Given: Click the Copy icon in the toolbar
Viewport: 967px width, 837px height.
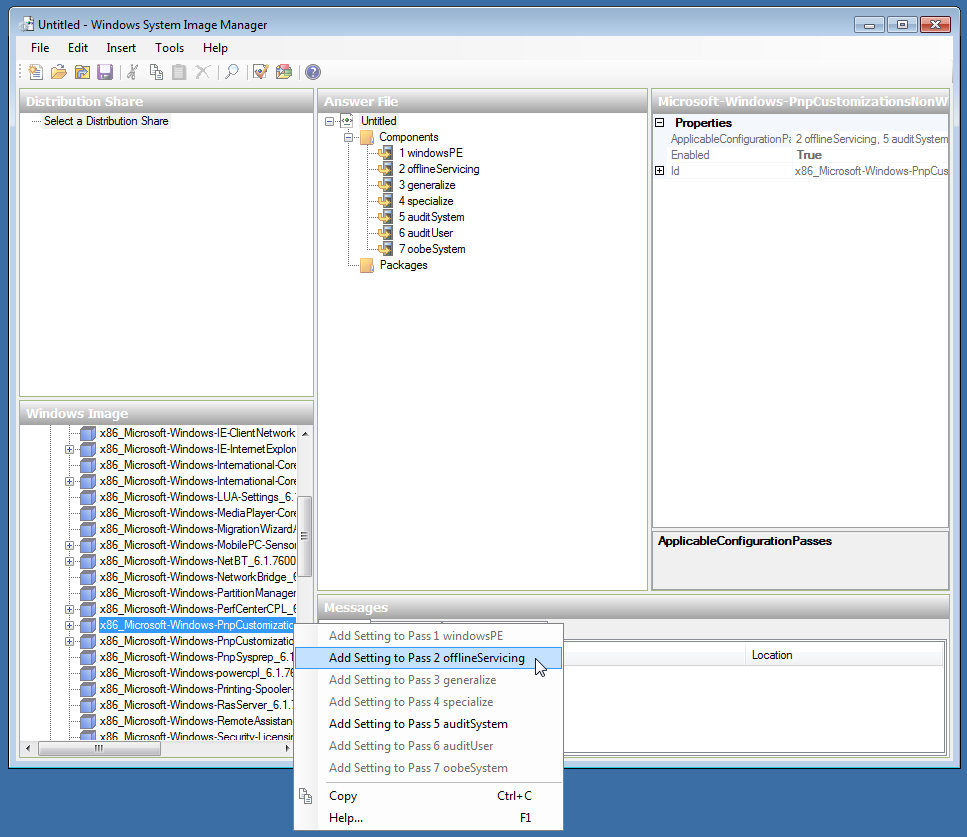Looking at the screenshot, I should (156, 72).
